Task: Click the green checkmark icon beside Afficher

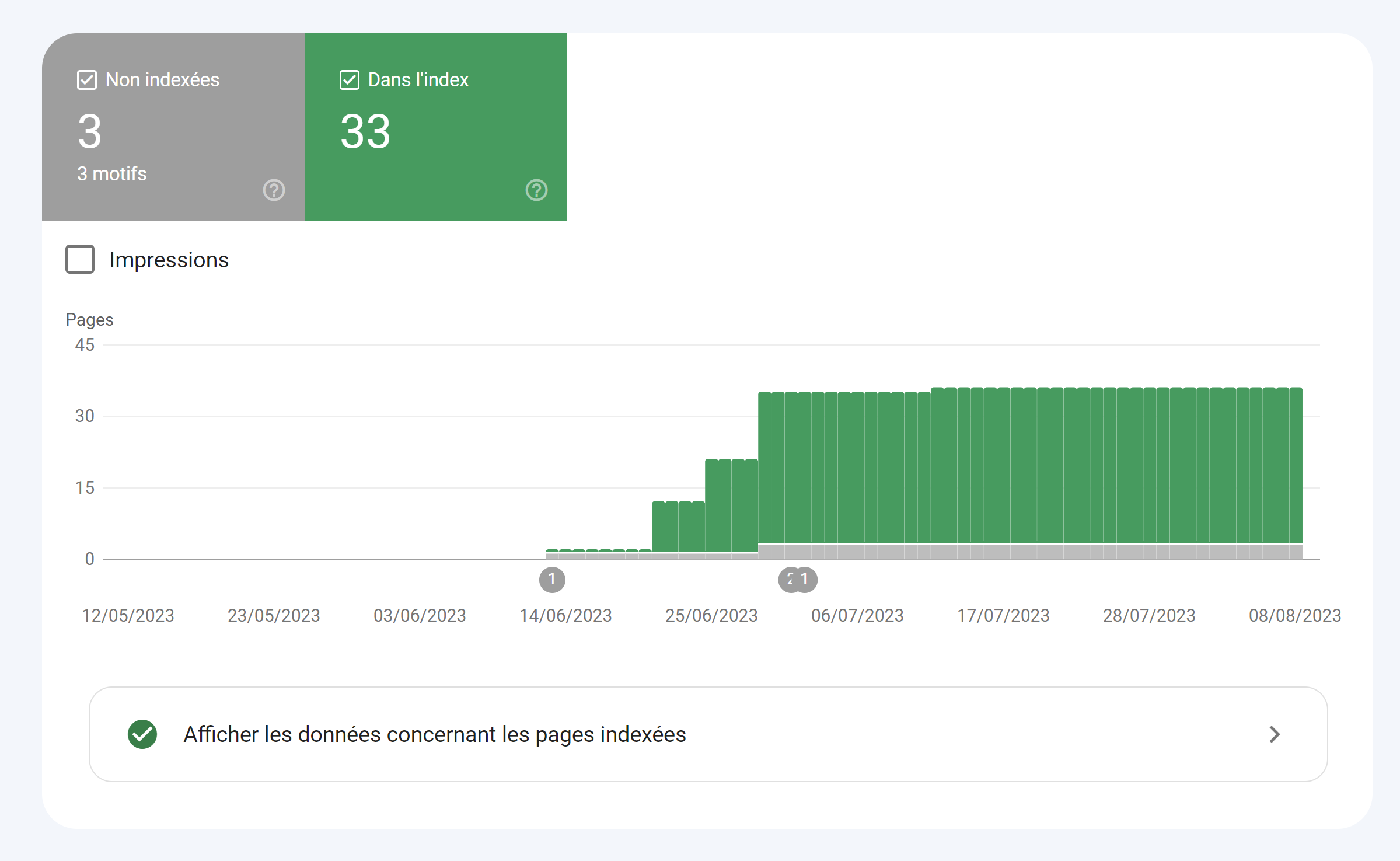Action: point(142,734)
